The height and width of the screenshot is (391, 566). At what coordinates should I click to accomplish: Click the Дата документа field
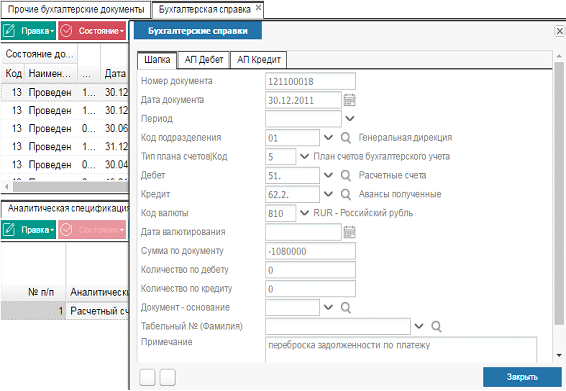(303, 100)
